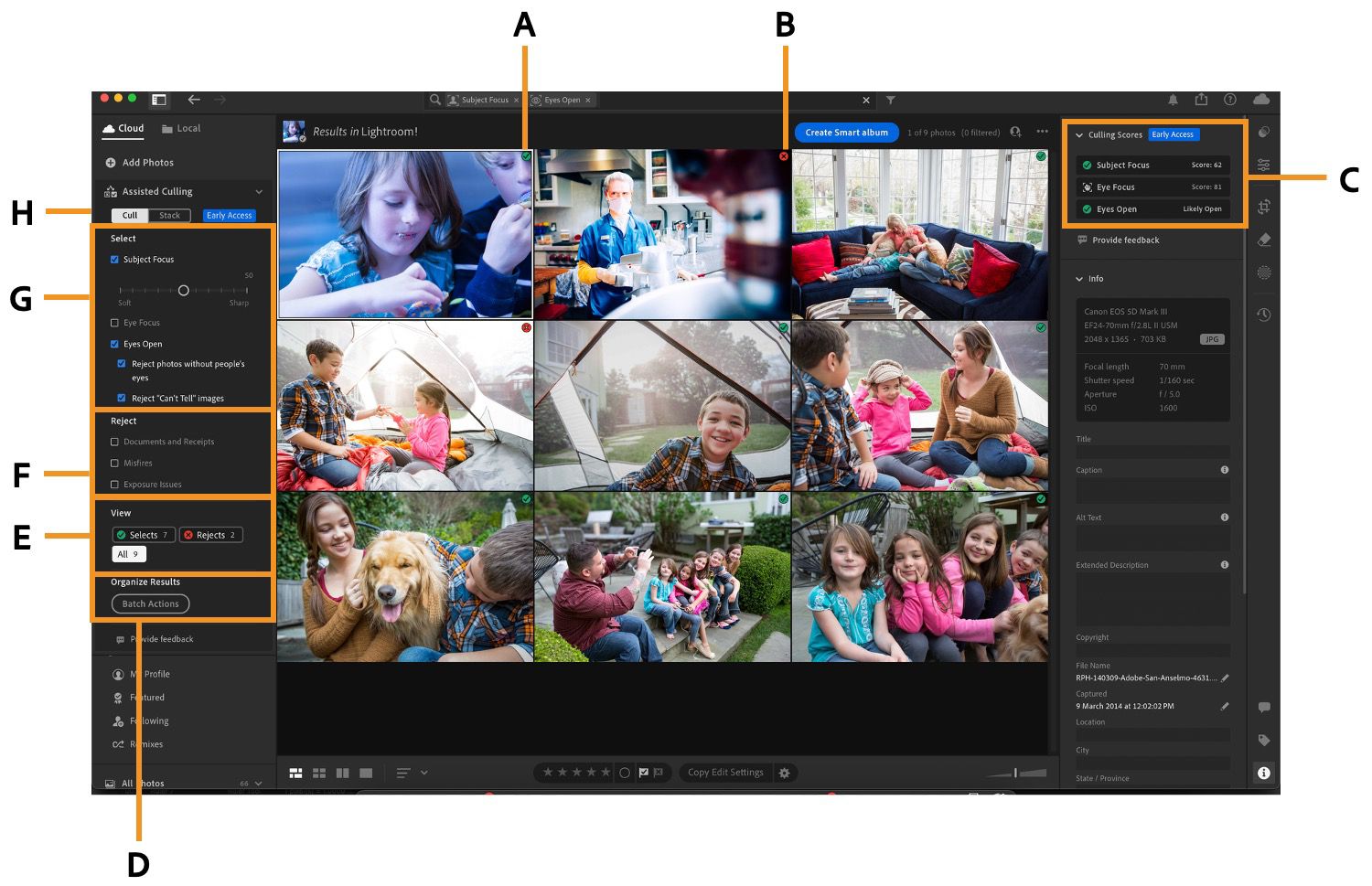Open the Versions history panel
Screen dimensions: 1372x886
(1263, 314)
